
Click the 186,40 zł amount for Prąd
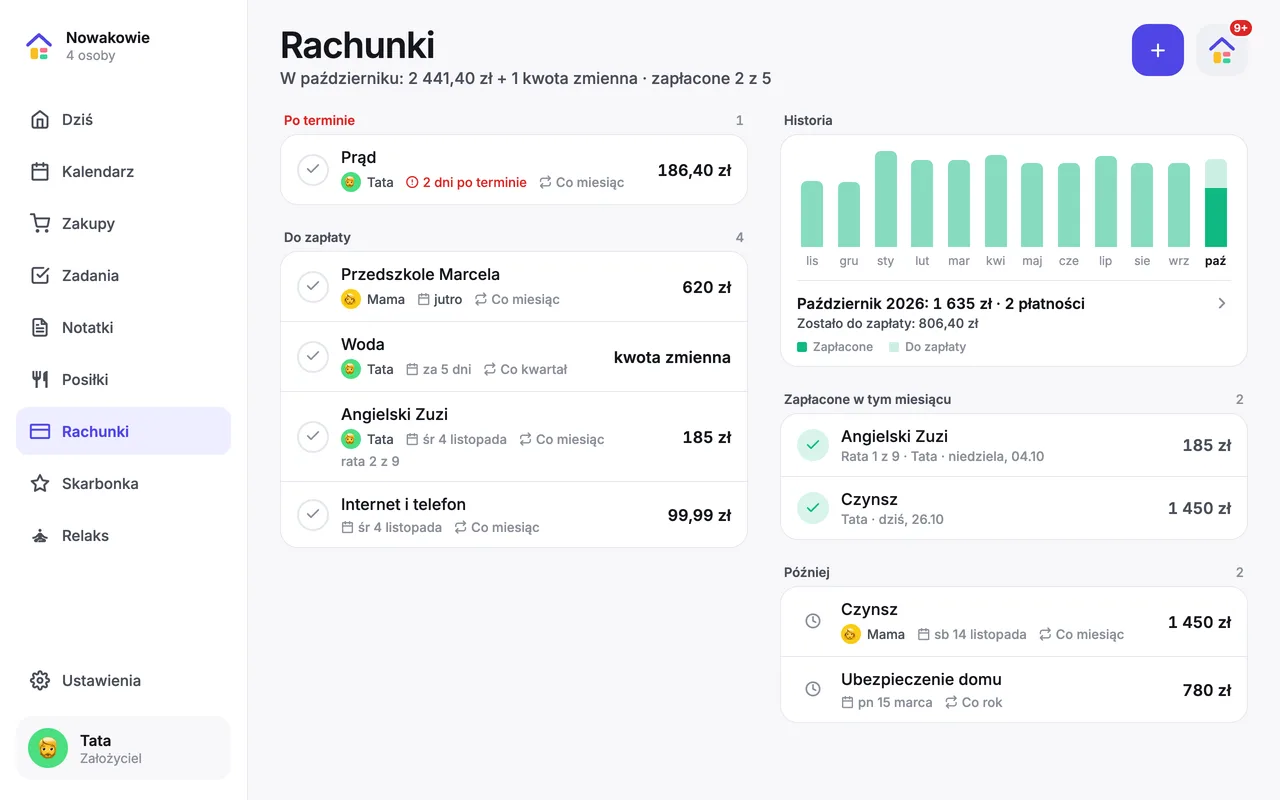pyautogui.click(x=694, y=170)
